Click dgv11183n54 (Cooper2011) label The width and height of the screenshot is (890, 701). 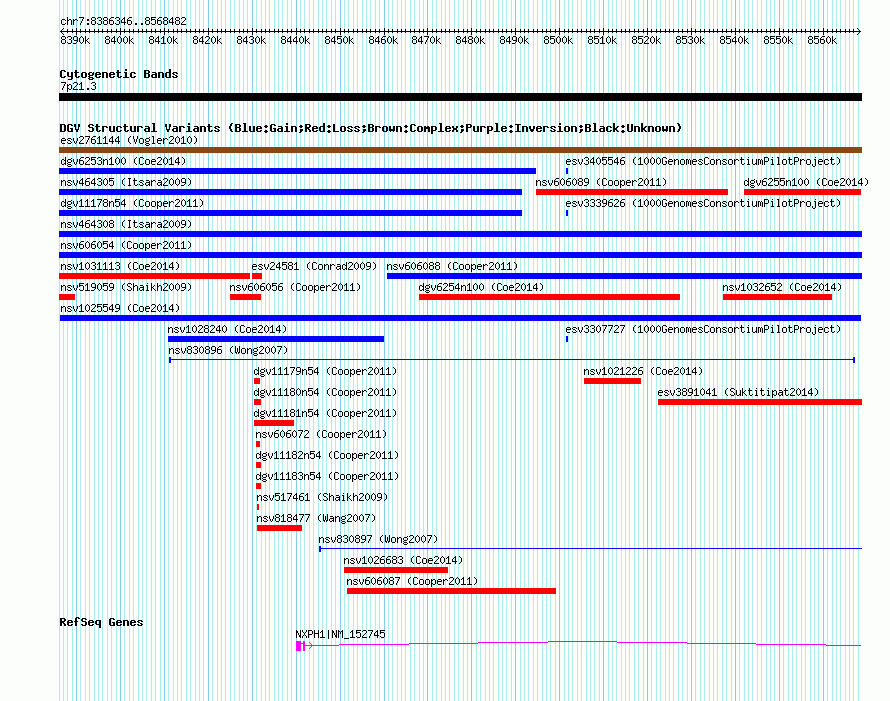[327, 476]
